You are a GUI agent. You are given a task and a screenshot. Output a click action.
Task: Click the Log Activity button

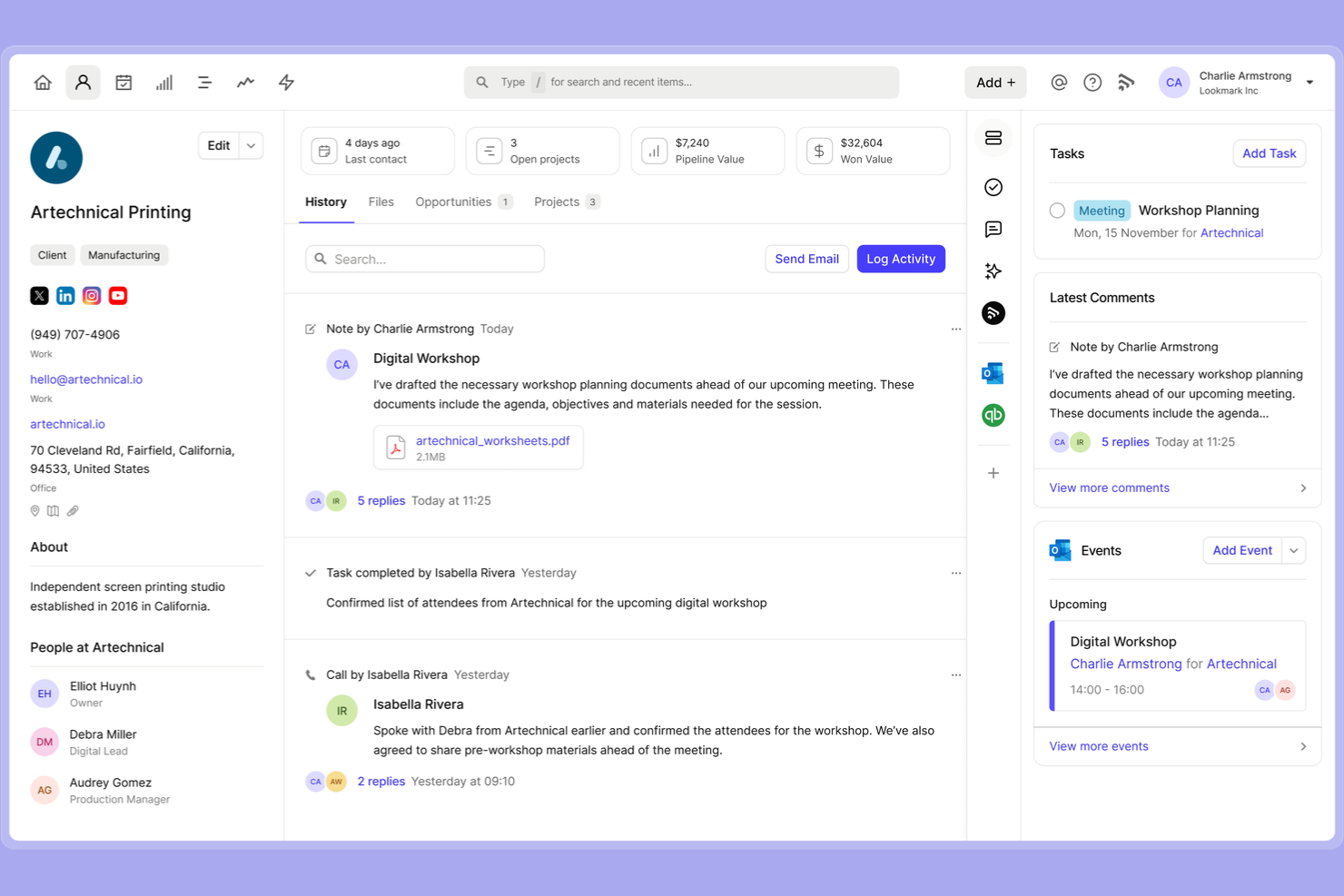point(900,259)
